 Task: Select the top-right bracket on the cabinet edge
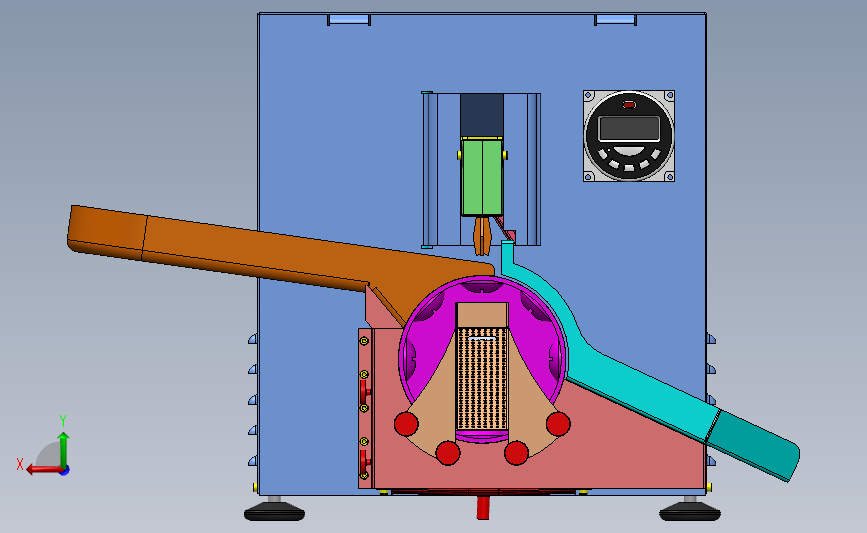point(615,20)
